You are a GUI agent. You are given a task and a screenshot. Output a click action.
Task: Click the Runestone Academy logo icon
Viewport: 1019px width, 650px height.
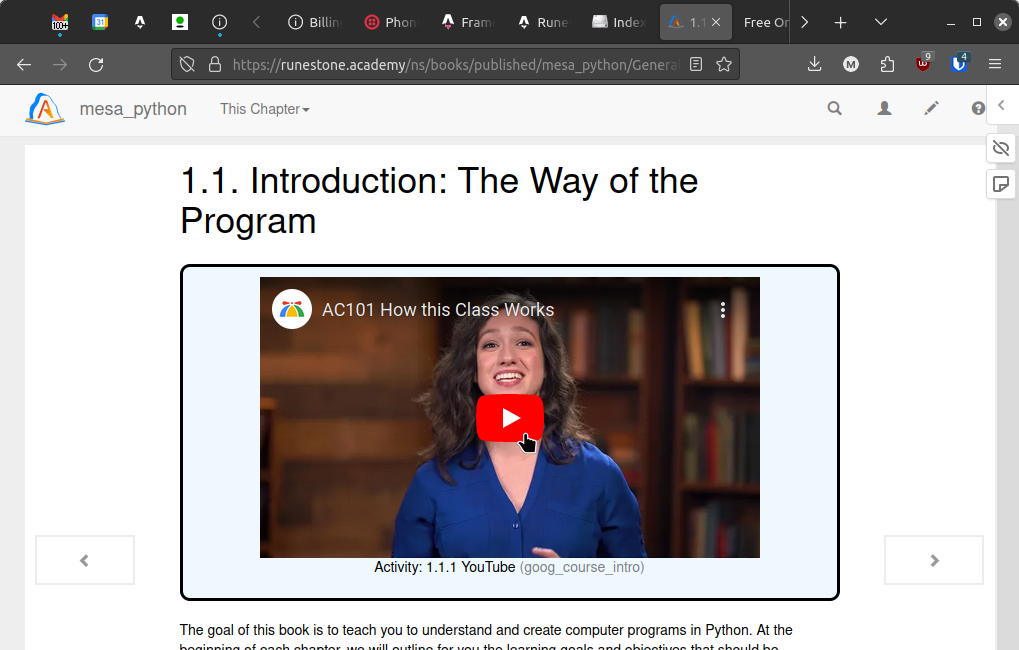(45, 109)
